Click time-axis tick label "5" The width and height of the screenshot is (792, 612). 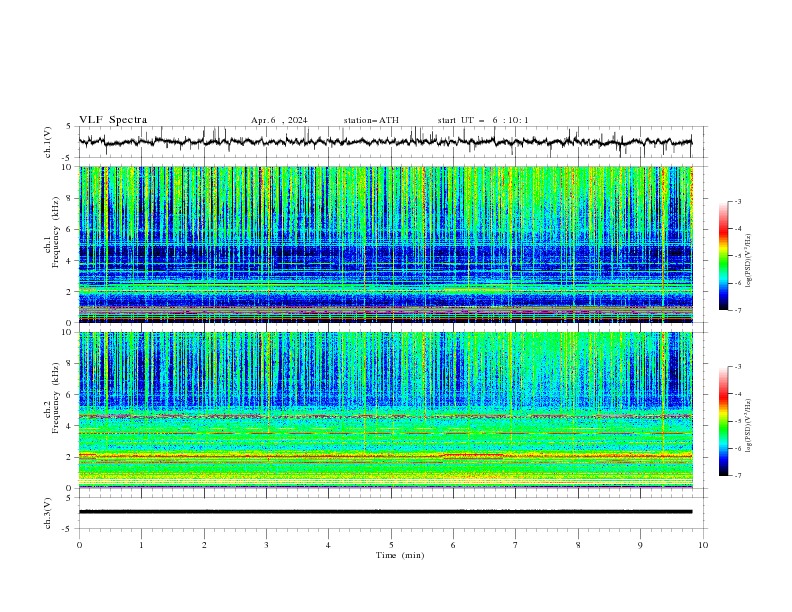[391, 545]
